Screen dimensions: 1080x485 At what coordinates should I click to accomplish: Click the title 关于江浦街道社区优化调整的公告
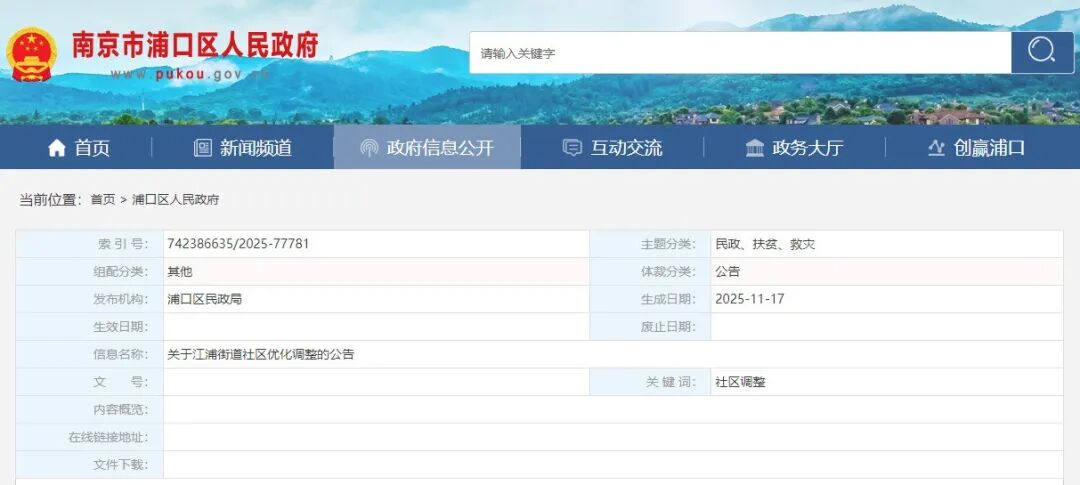[261, 354]
